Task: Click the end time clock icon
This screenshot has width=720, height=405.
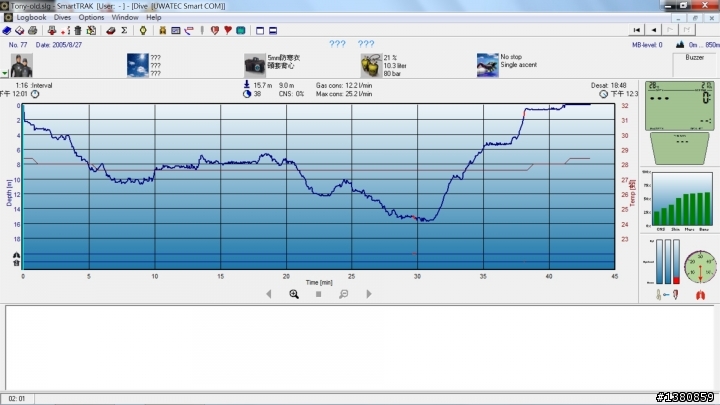Action: coord(603,94)
